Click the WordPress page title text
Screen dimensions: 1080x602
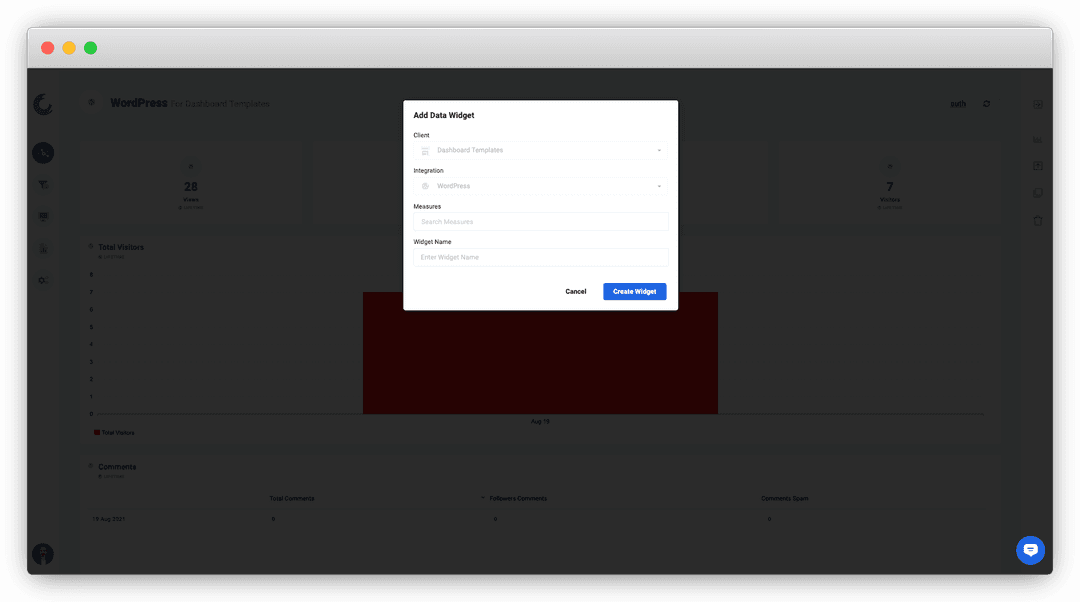(x=138, y=103)
